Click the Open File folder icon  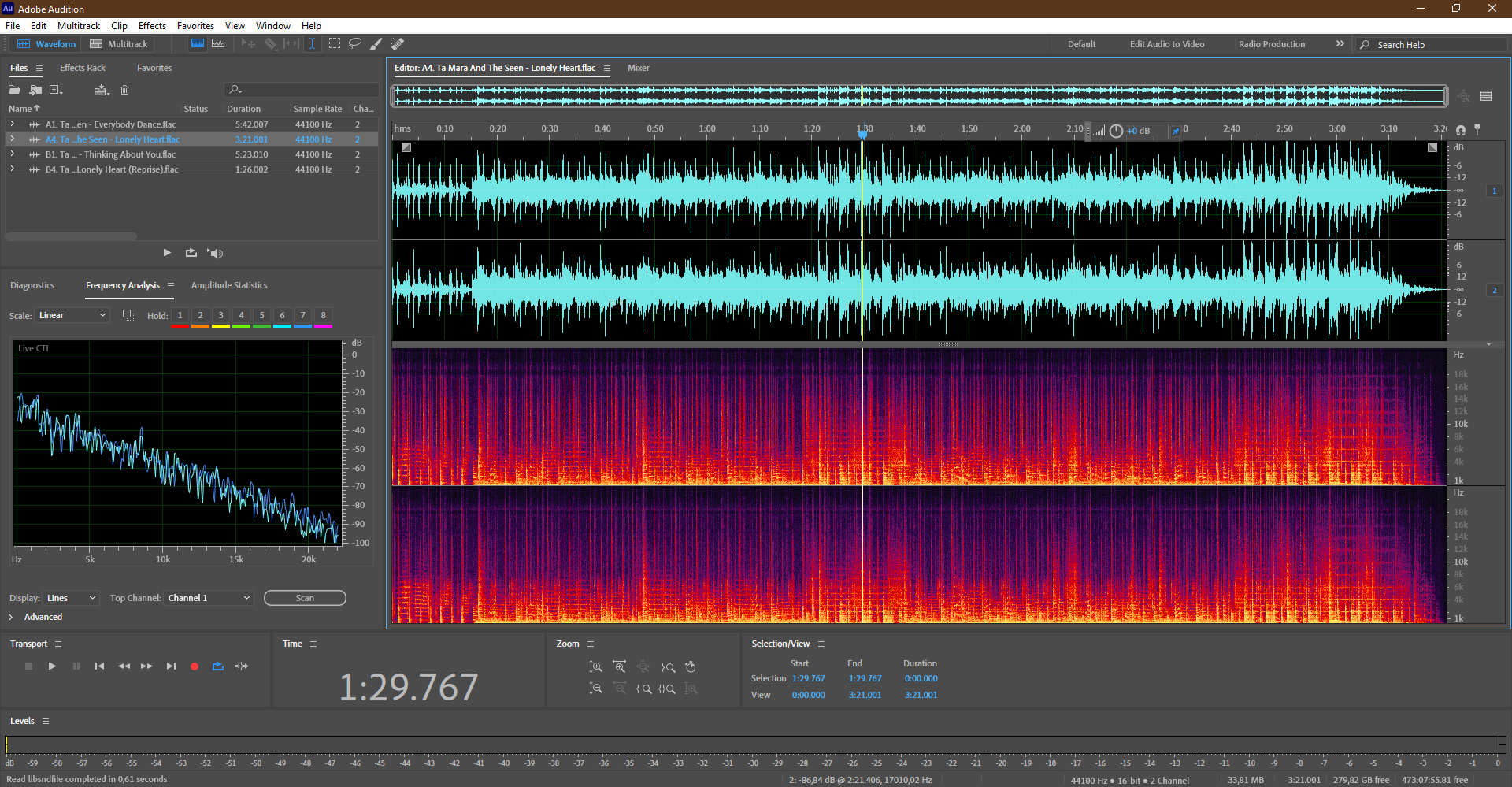15,90
